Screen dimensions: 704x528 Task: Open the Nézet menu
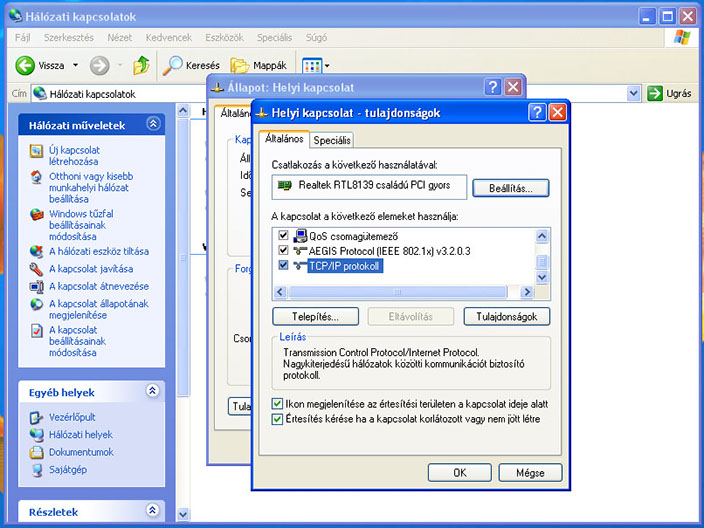point(119,38)
